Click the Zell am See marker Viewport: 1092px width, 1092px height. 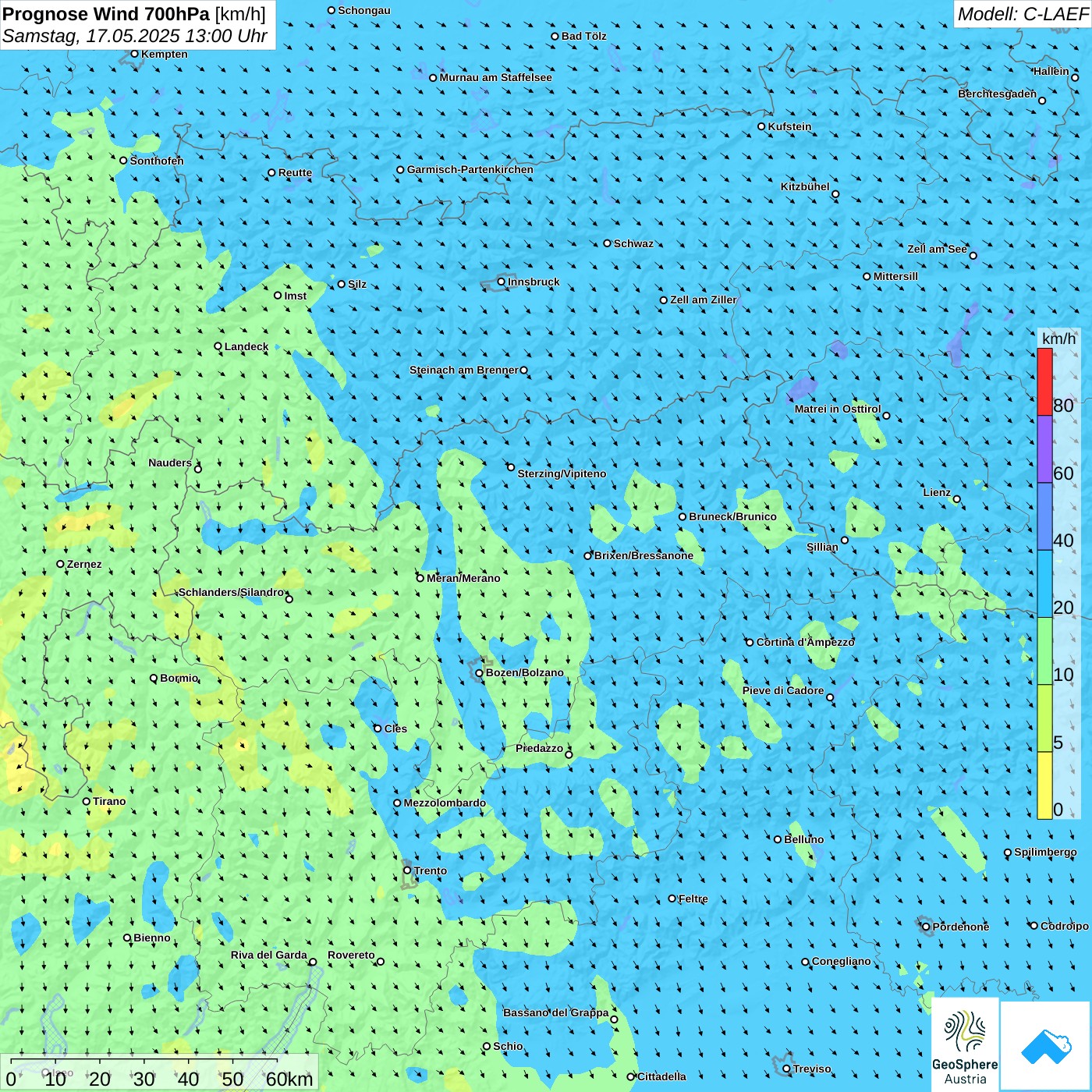pos(973,255)
